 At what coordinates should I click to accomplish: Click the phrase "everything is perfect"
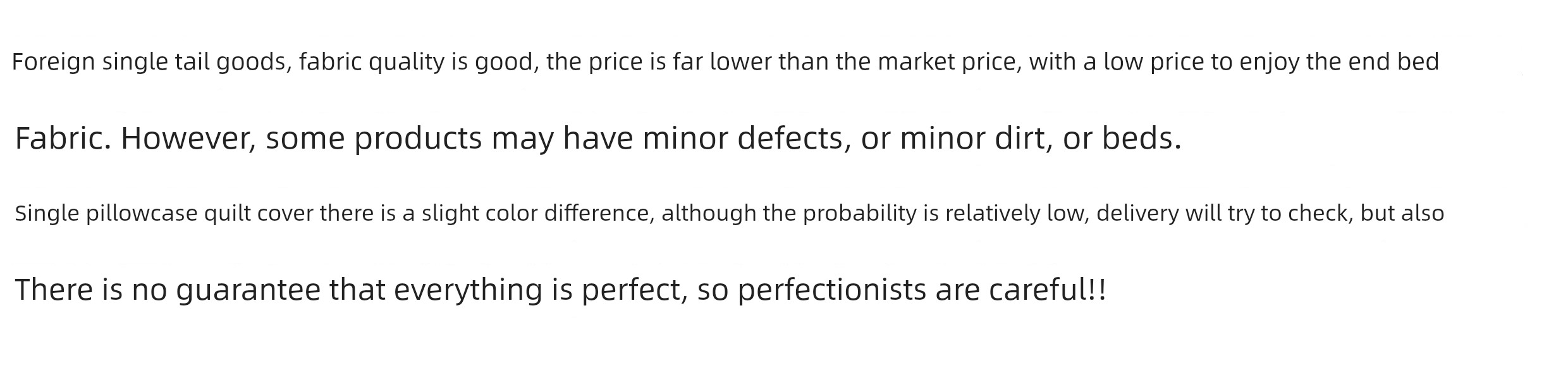coord(541,290)
